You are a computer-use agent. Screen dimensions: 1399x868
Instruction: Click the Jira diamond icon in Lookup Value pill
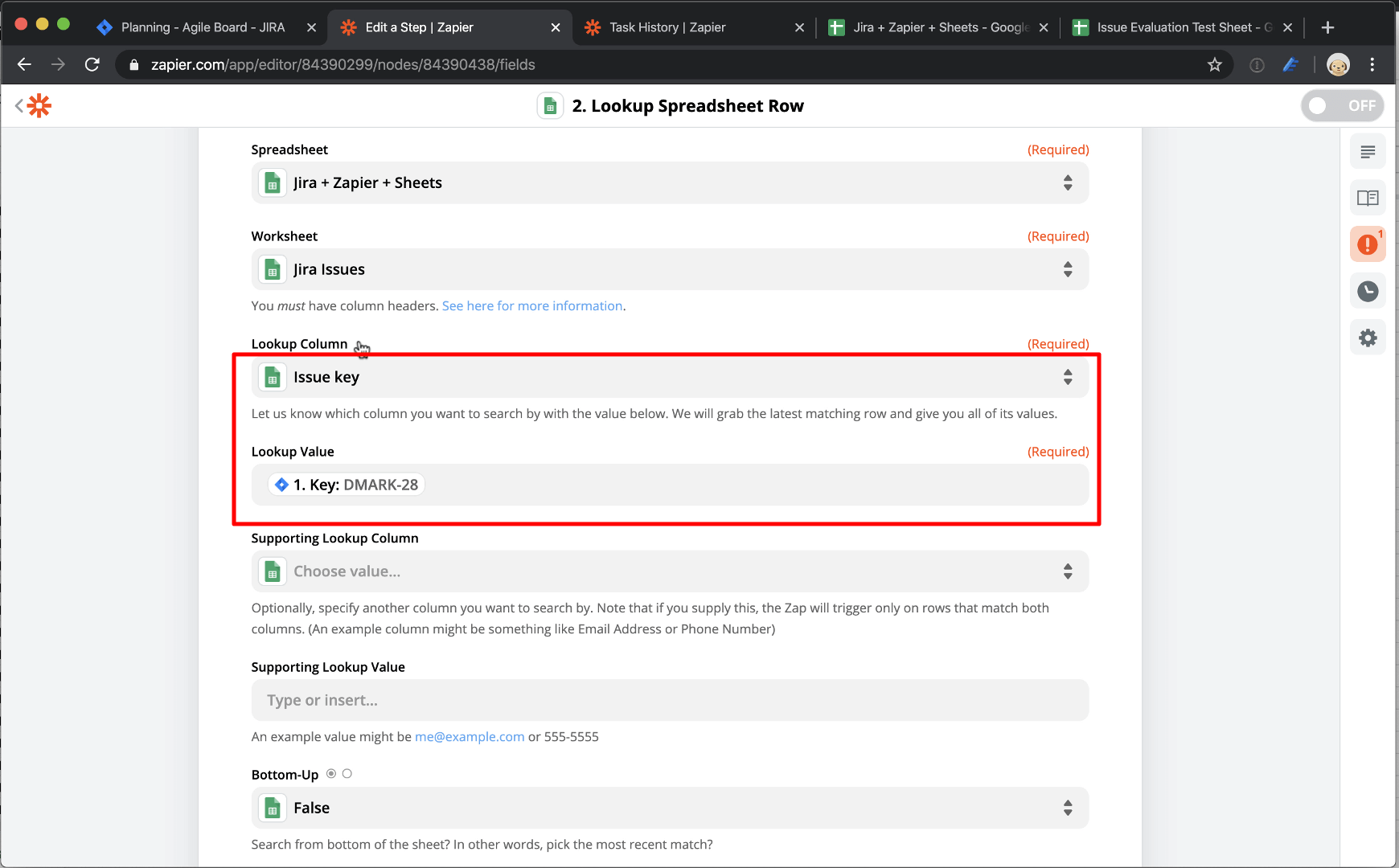tap(281, 485)
